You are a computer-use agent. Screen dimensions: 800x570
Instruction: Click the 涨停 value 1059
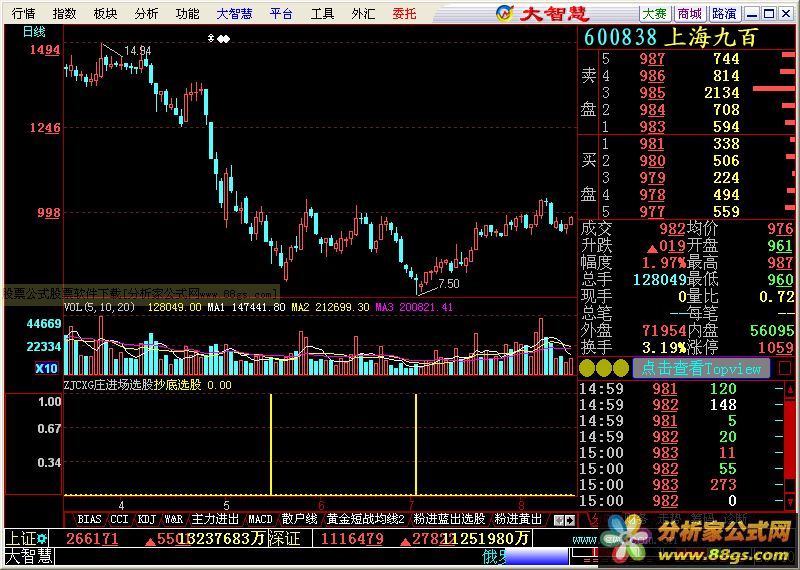click(x=776, y=348)
